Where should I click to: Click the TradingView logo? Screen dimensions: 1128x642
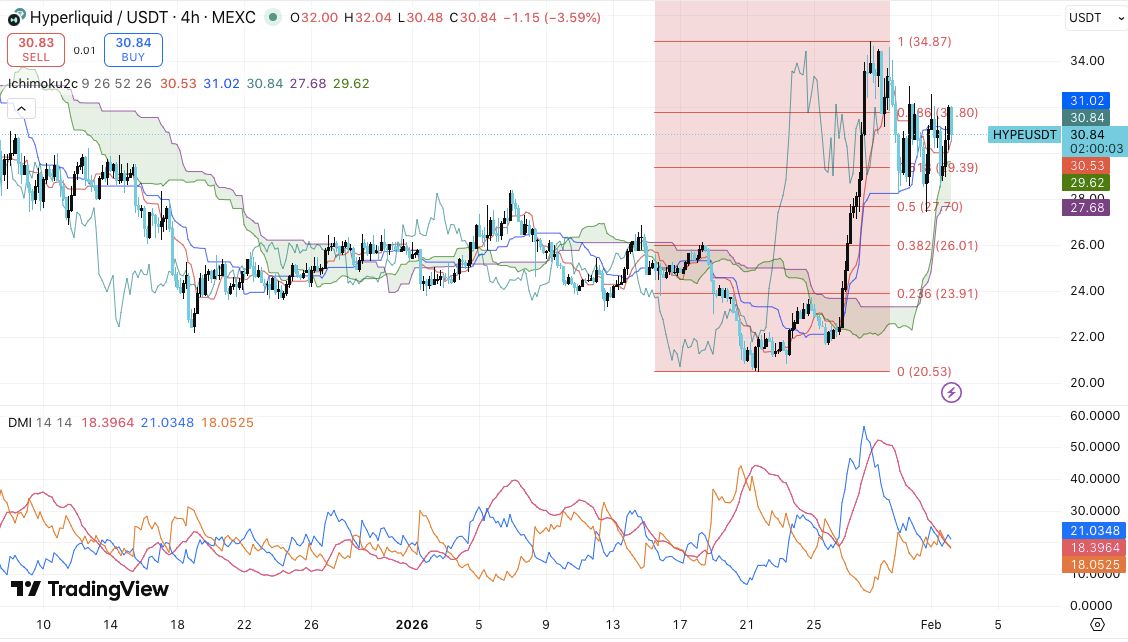point(89,589)
